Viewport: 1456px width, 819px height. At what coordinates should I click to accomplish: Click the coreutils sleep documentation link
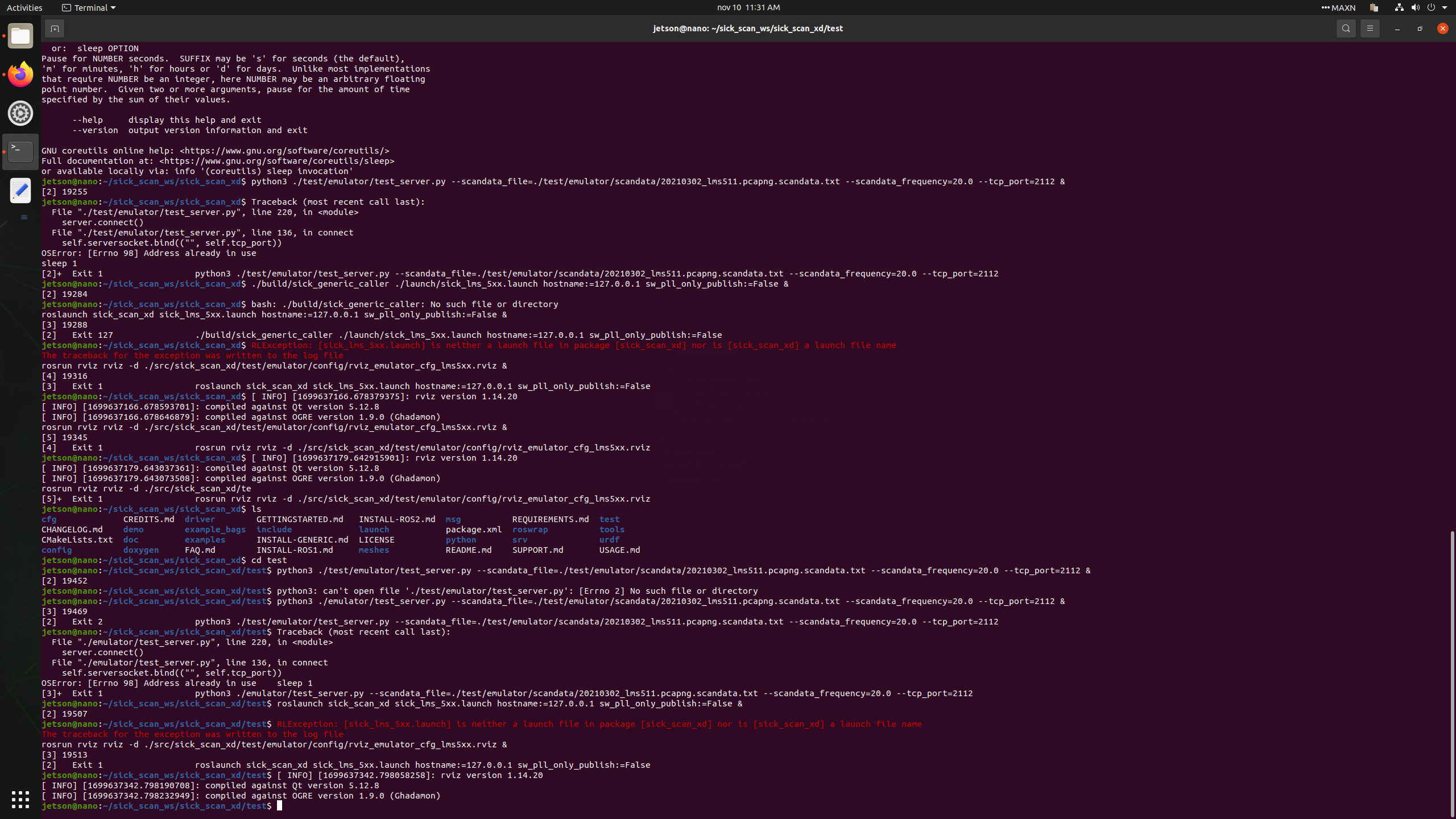tap(277, 161)
